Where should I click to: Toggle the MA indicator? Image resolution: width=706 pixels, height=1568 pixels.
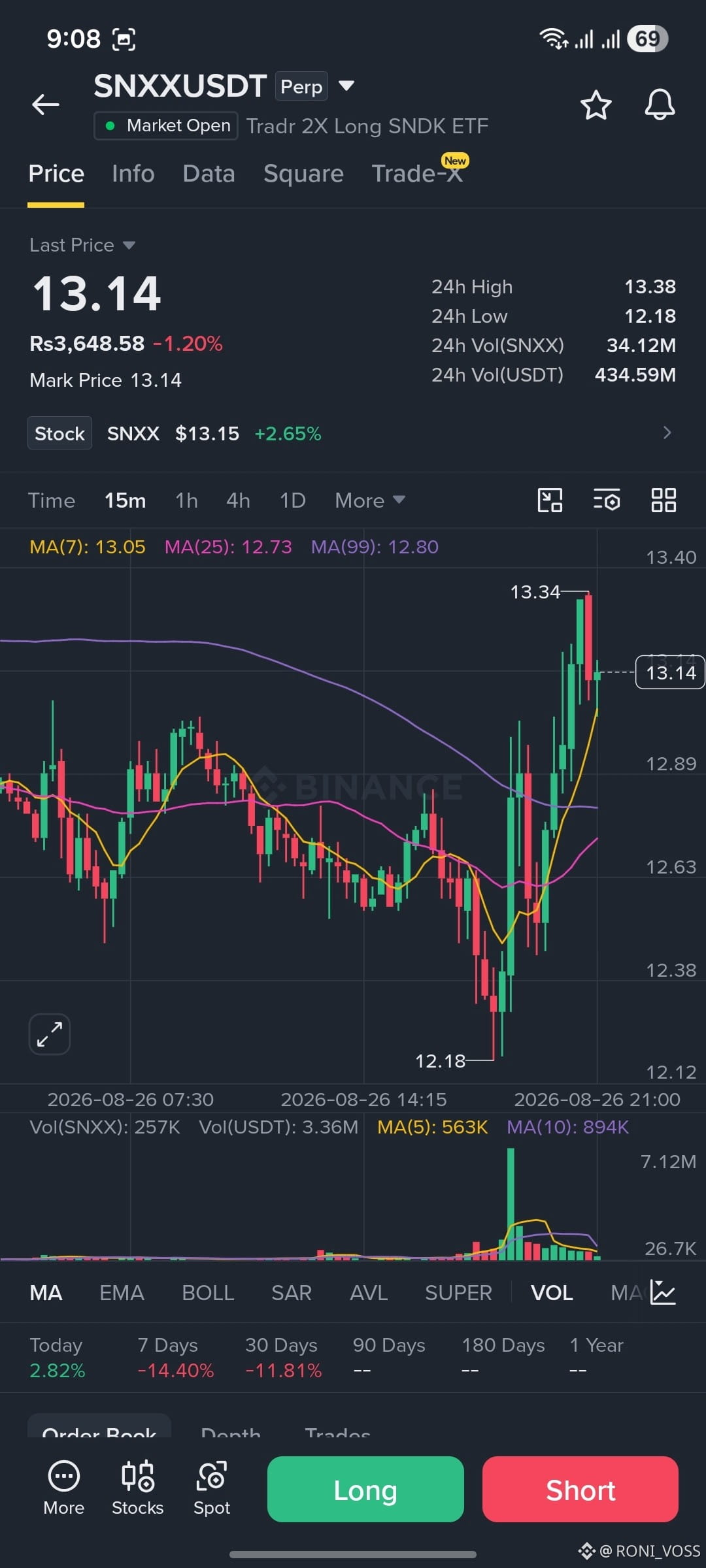[x=46, y=1293]
